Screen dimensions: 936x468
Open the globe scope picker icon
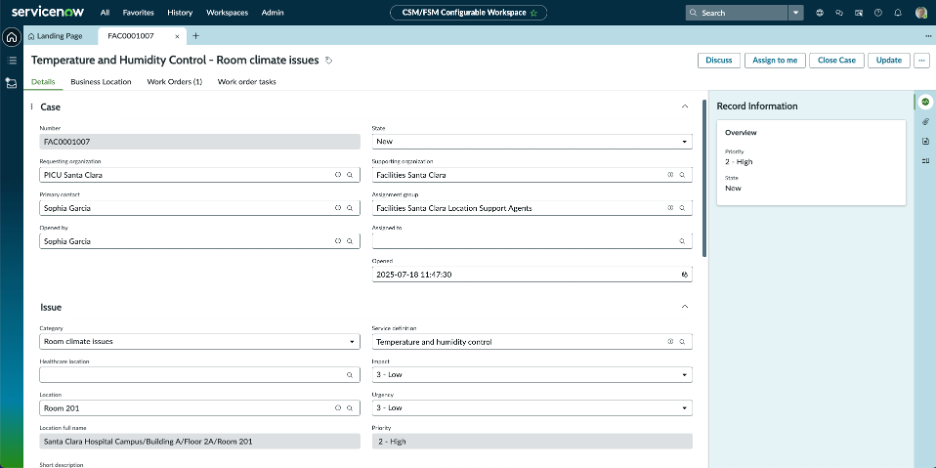click(x=820, y=13)
